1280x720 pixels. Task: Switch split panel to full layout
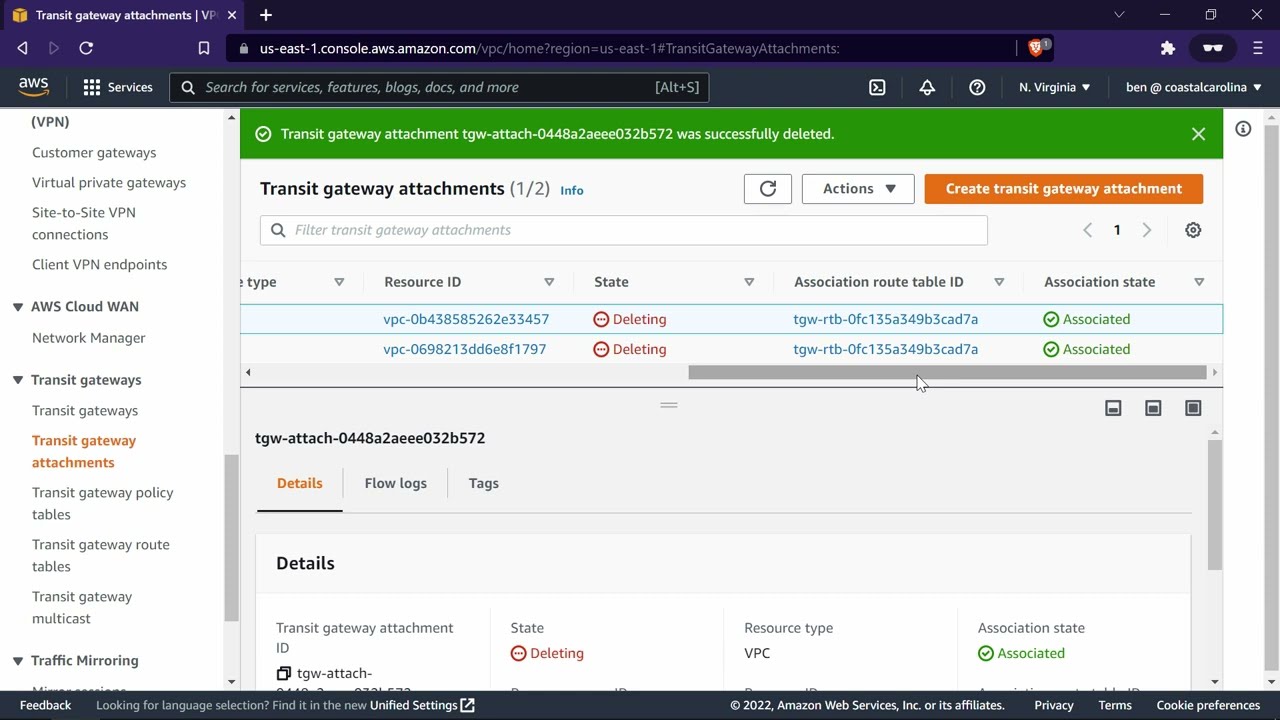(1193, 408)
